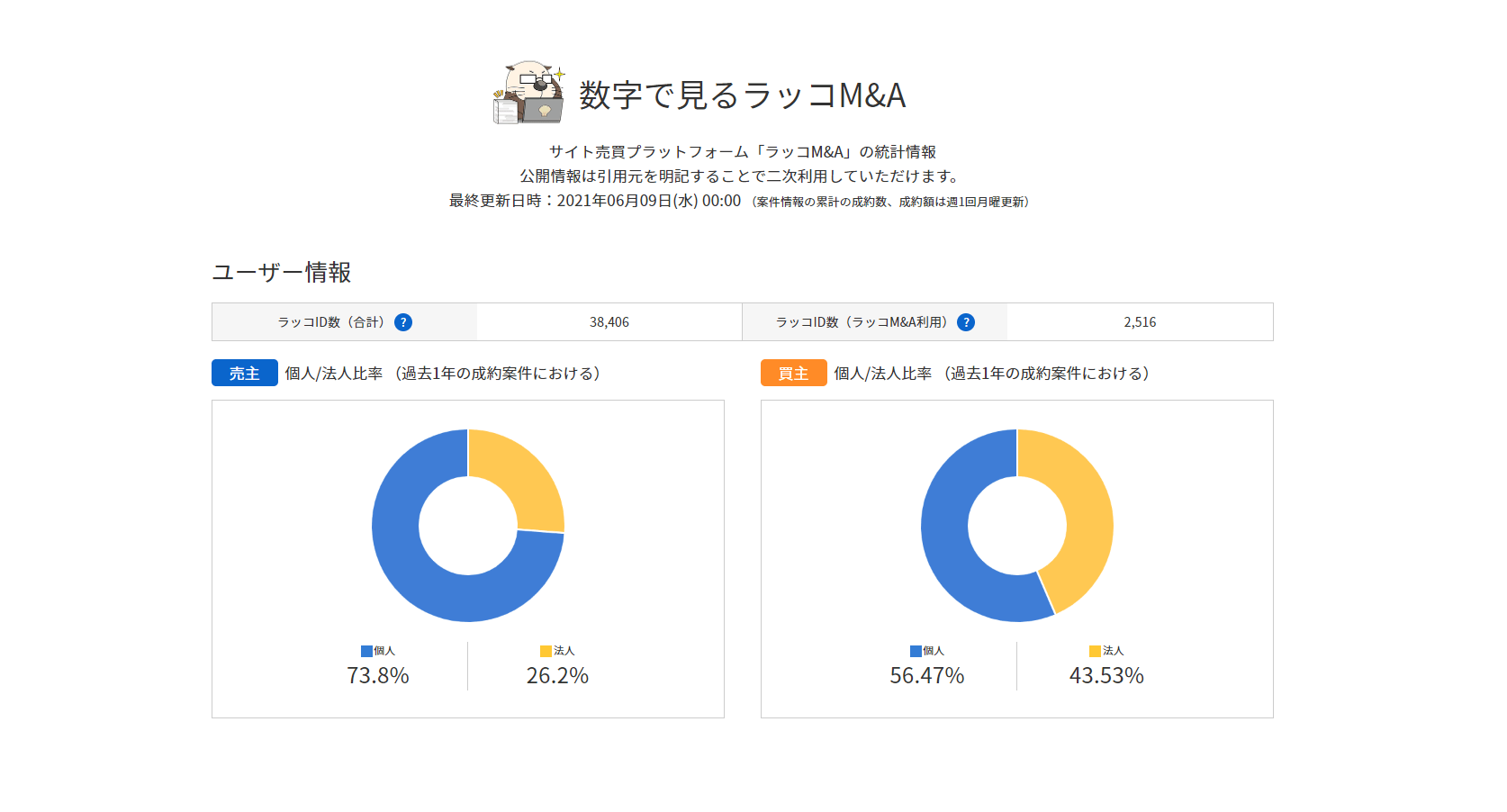
Task: Open help for ラッコID数（合計）
Action: (x=403, y=322)
